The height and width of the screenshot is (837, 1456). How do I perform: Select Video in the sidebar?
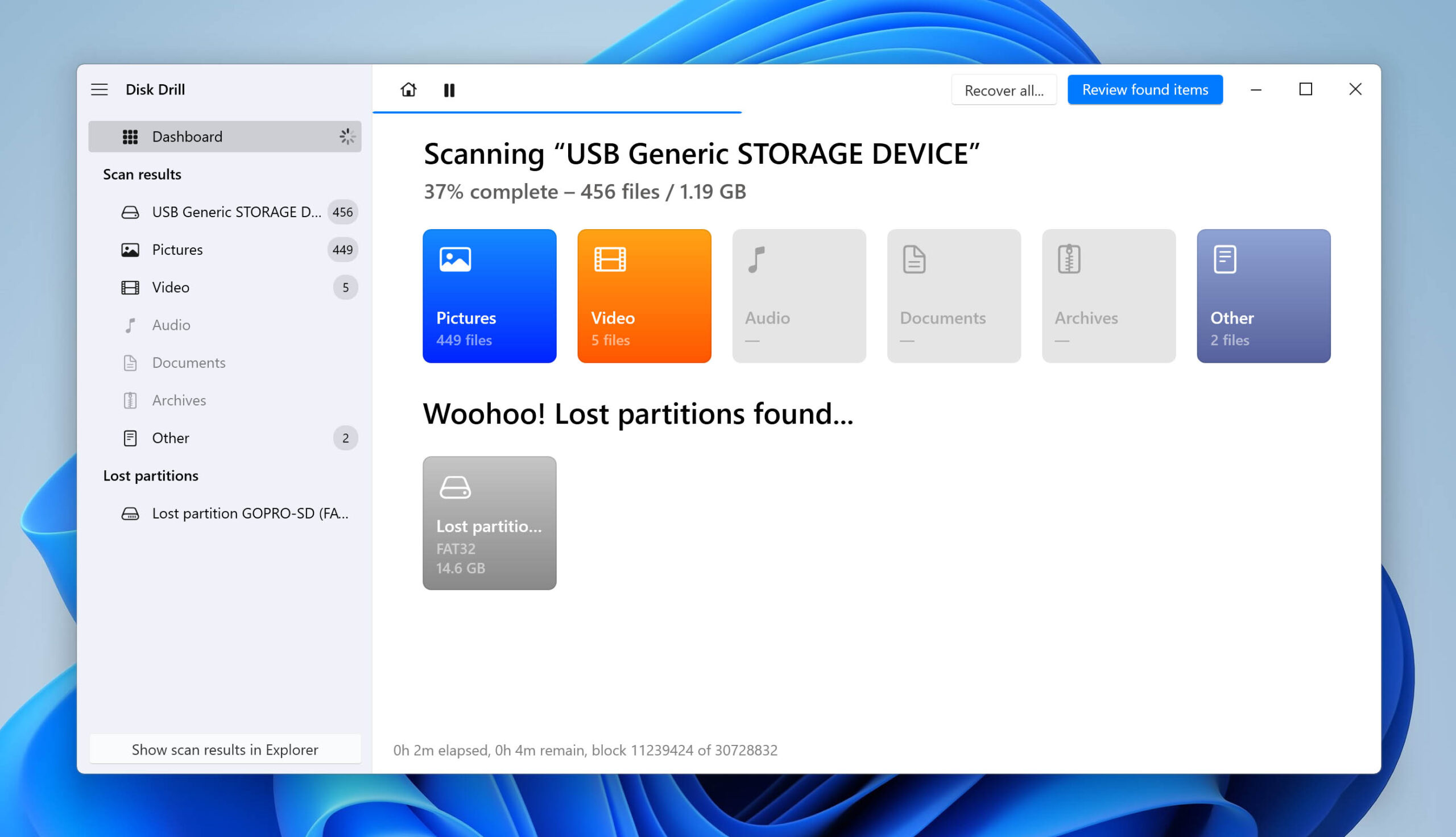(x=225, y=287)
